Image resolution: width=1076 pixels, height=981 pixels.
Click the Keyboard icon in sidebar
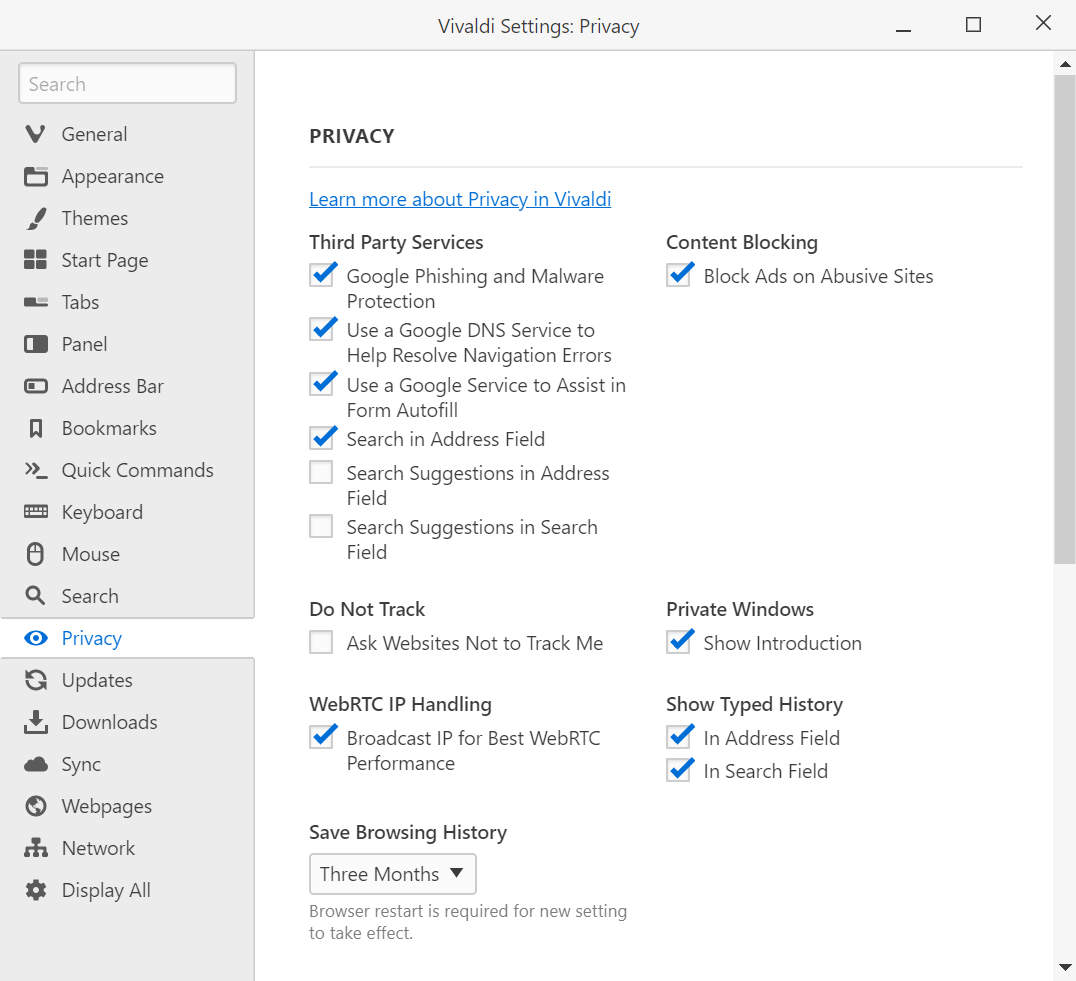(x=36, y=512)
